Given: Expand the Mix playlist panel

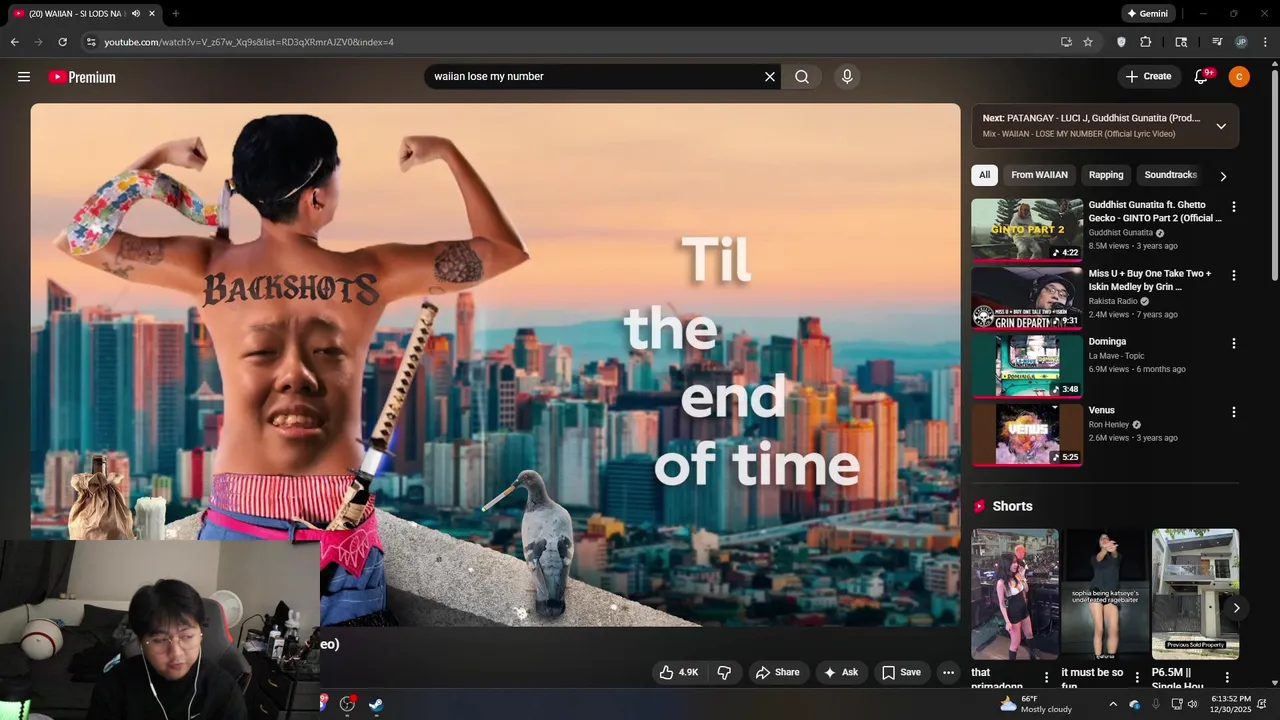Looking at the screenshot, I should point(1221,126).
